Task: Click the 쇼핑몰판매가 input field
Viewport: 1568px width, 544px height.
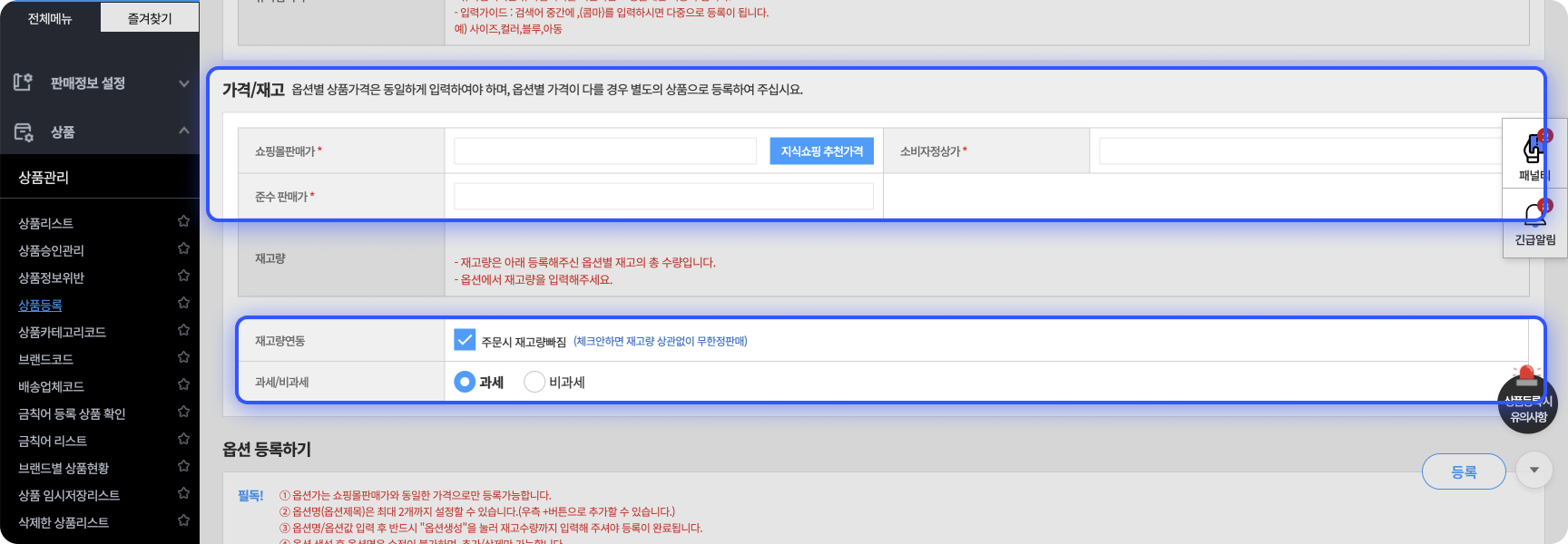Action: (x=605, y=151)
